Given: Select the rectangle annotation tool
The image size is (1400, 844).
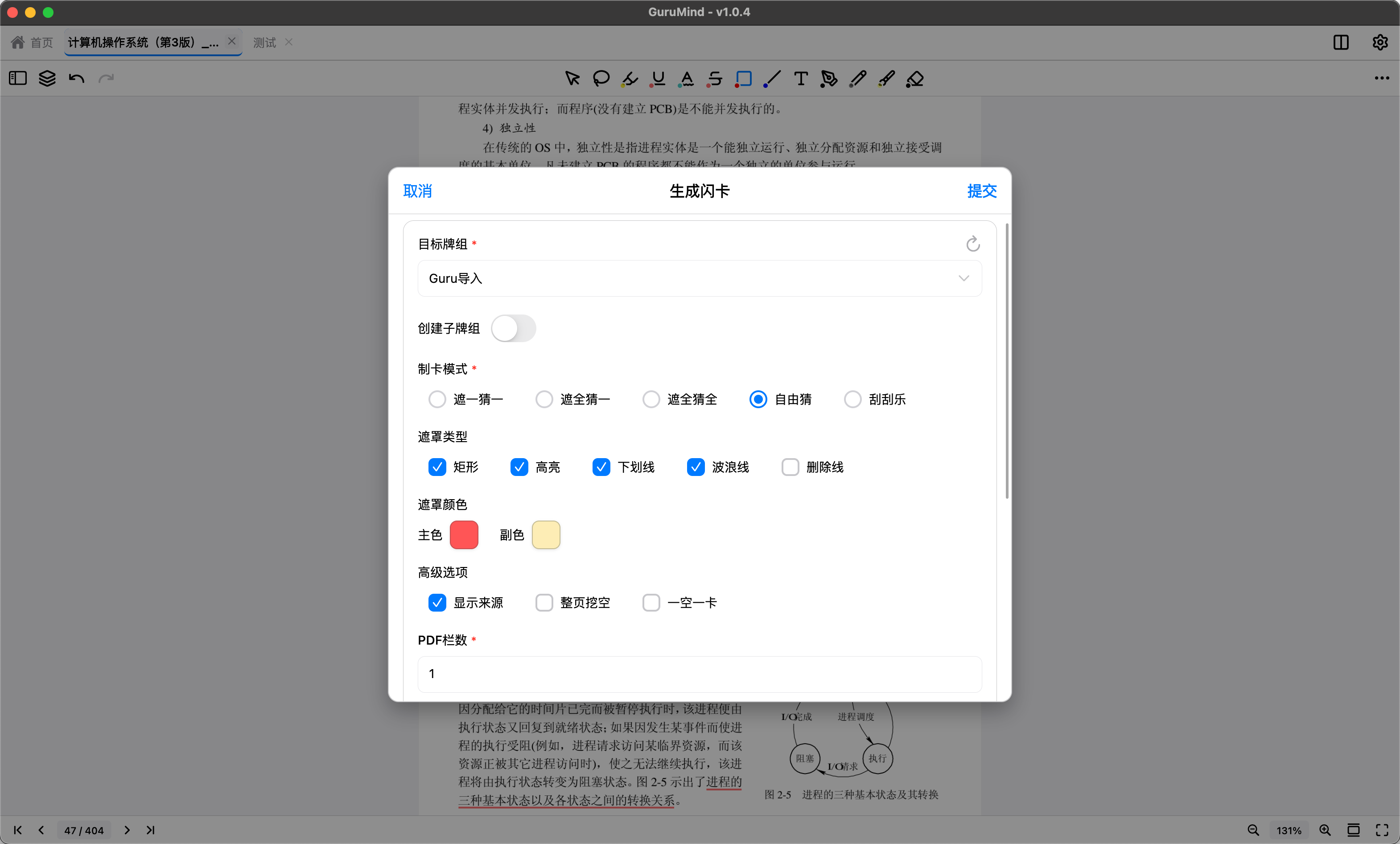Looking at the screenshot, I should tap(743, 79).
